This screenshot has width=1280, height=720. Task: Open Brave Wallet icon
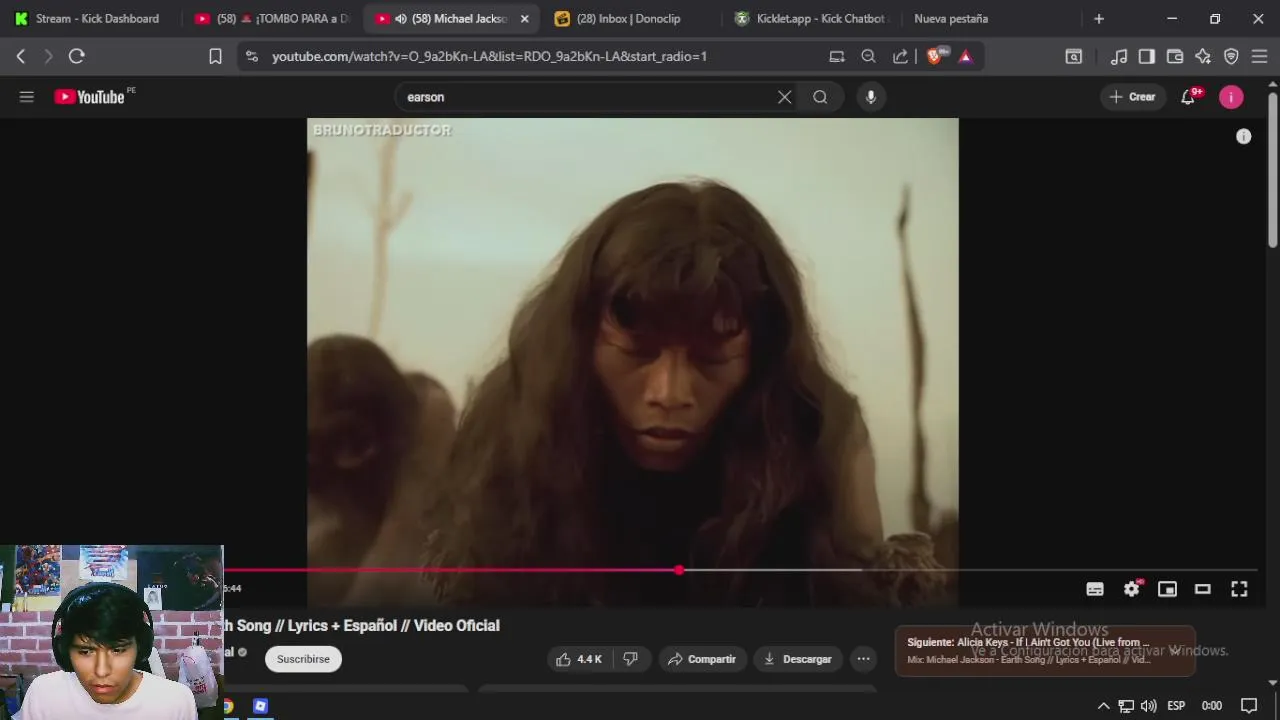(1175, 56)
